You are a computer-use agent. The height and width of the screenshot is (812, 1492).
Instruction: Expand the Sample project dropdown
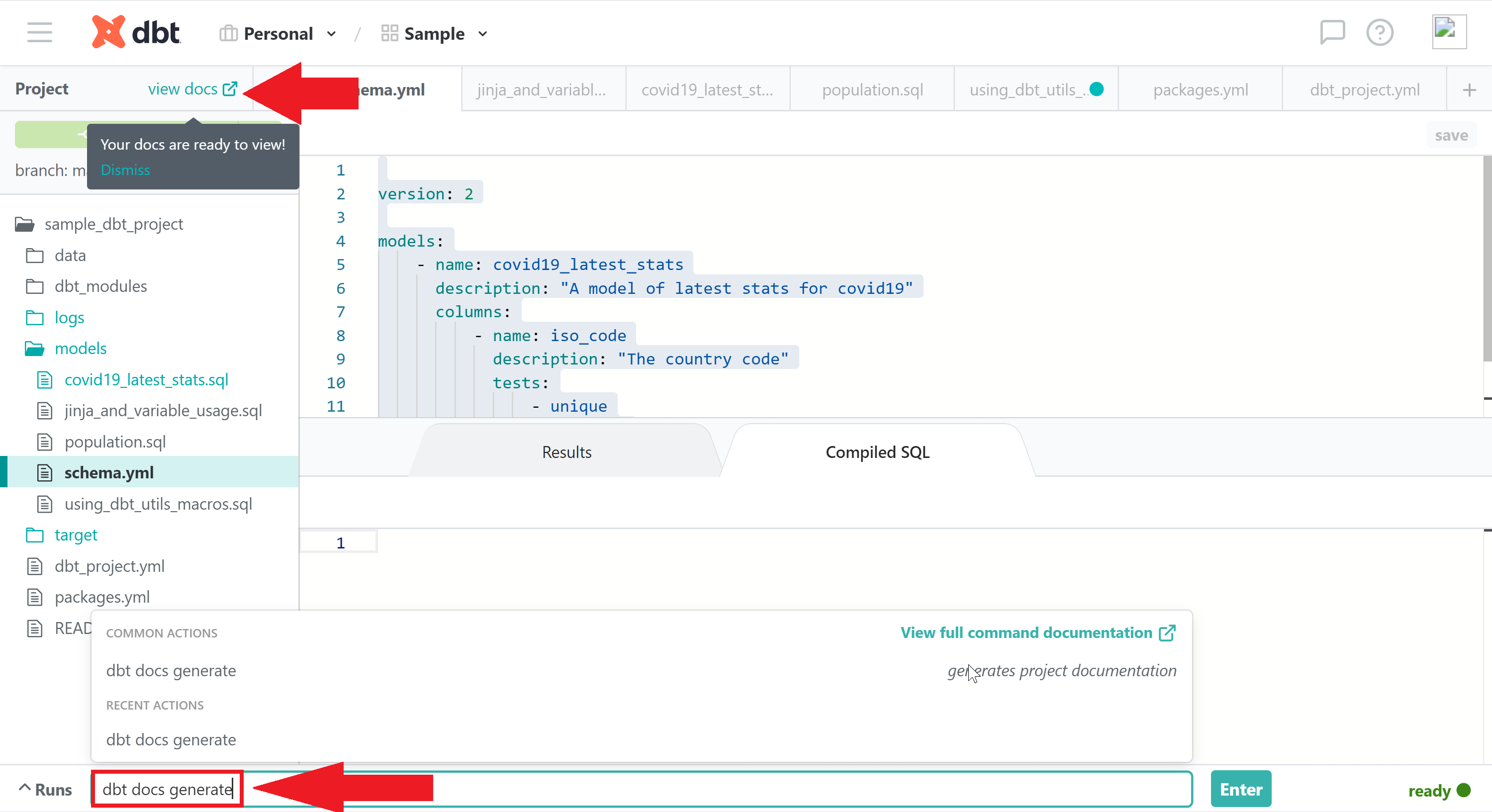coord(434,34)
